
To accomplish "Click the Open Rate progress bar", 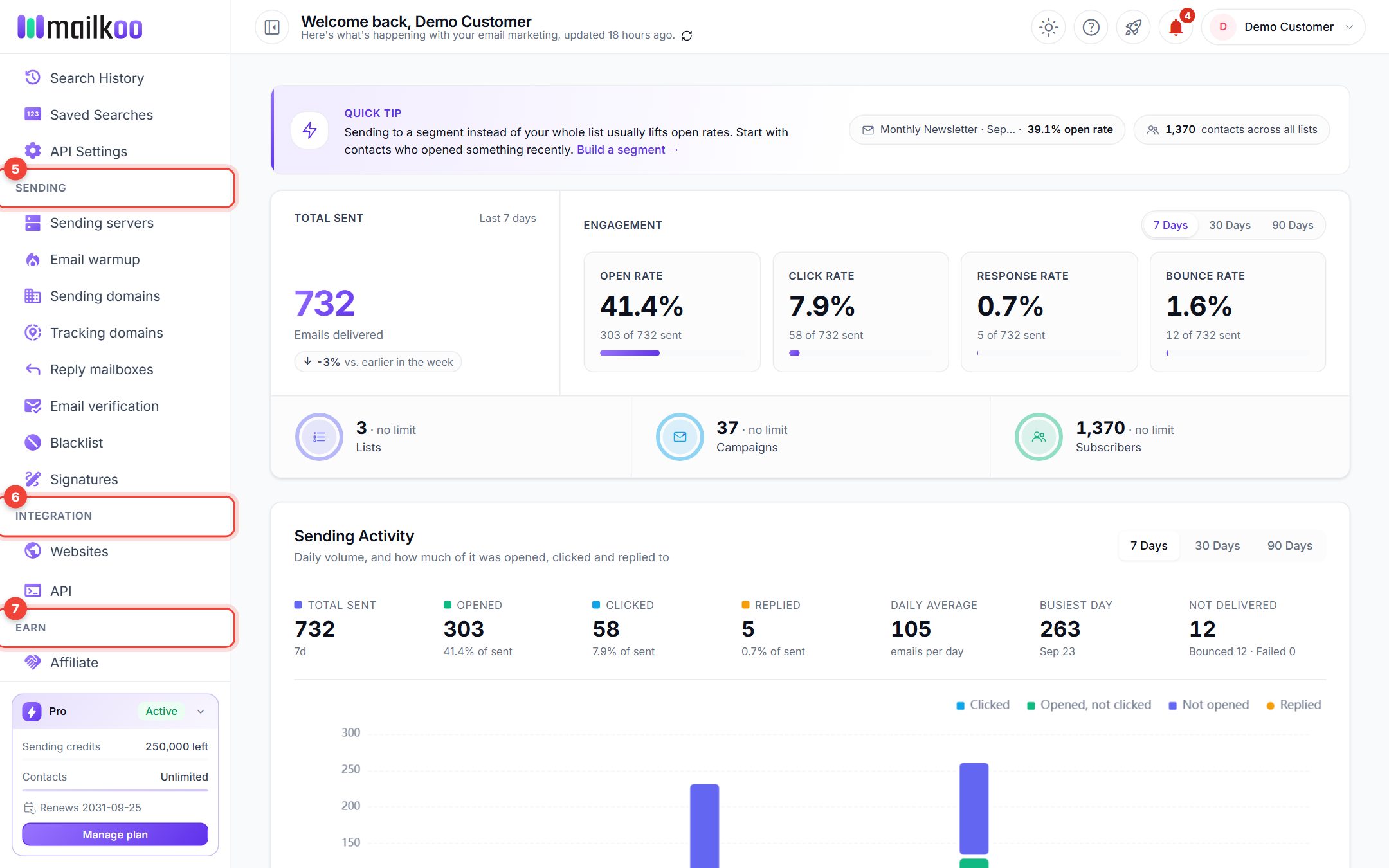I will click(x=672, y=353).
